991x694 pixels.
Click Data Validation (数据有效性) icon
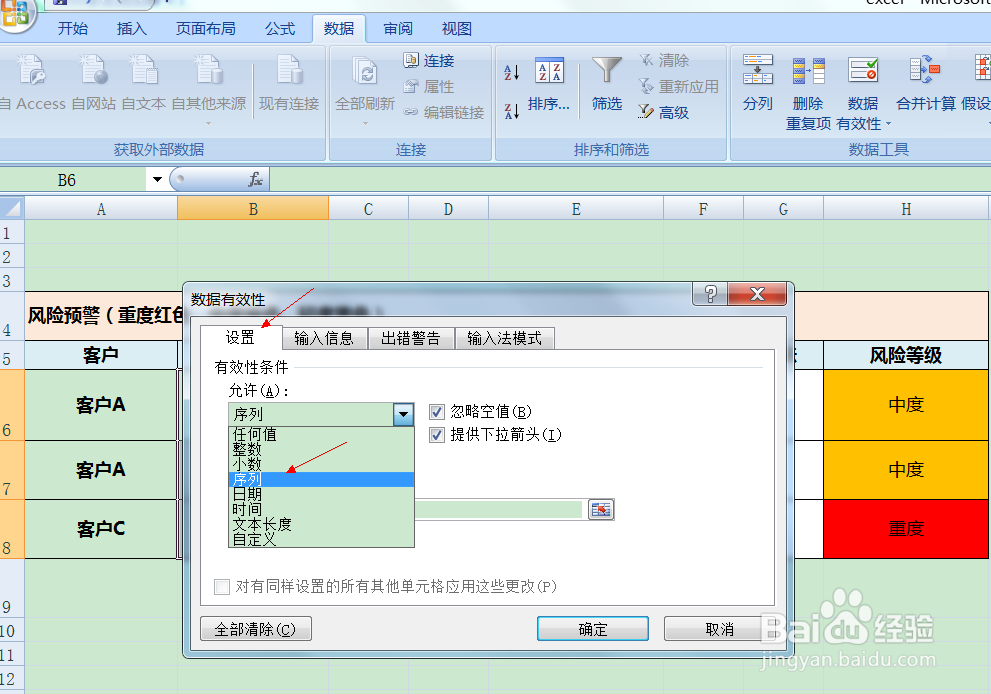click(863, 71)
